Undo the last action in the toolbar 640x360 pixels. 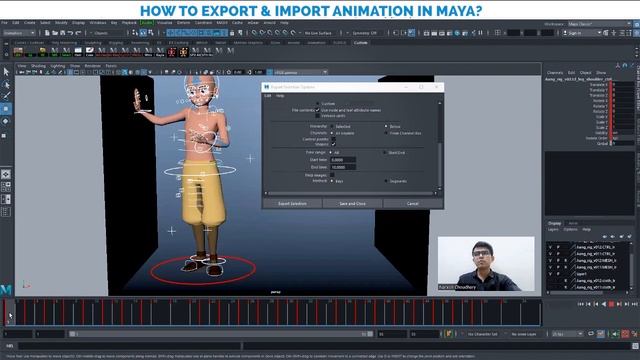click(70, 33)
